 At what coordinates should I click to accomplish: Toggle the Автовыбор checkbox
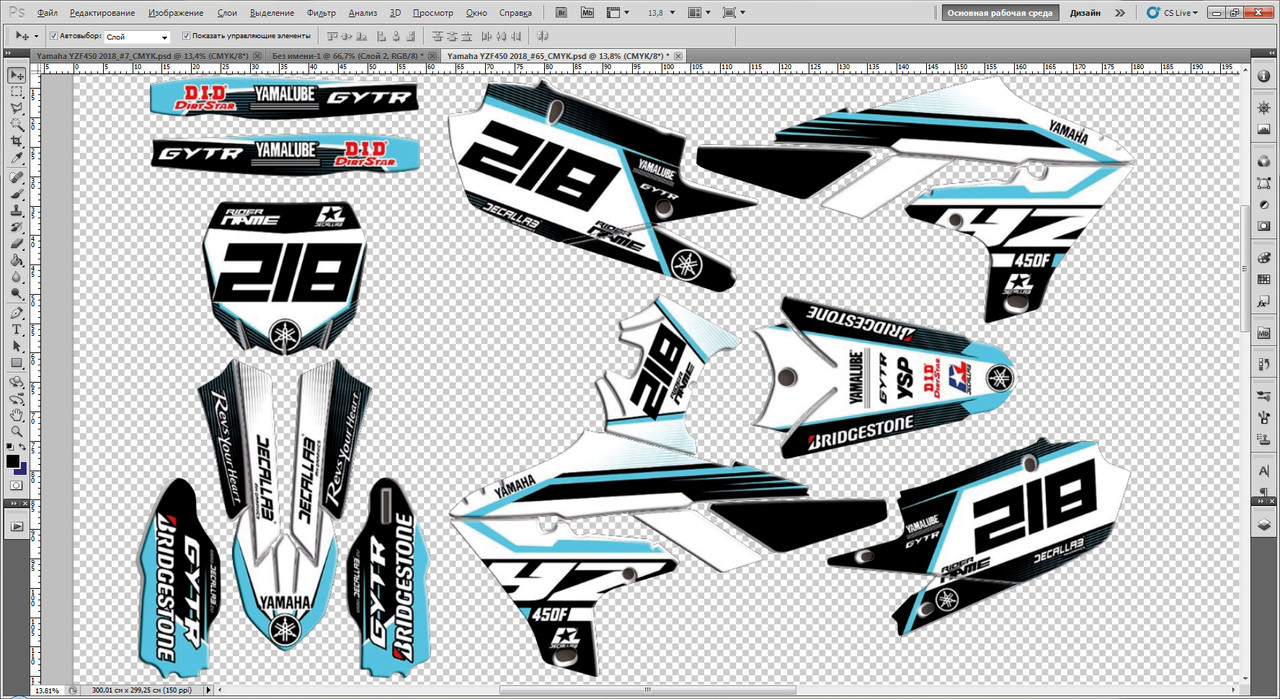53,35
